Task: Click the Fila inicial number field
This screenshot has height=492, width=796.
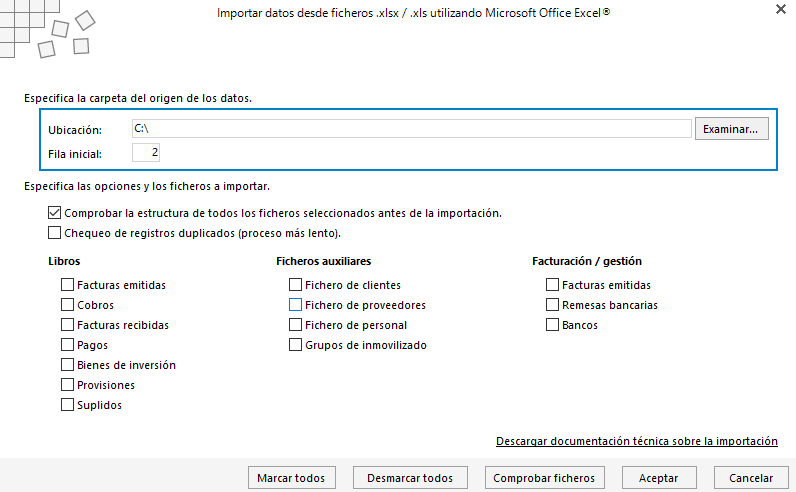Action: pyautogui.click(x=146, y=152)
